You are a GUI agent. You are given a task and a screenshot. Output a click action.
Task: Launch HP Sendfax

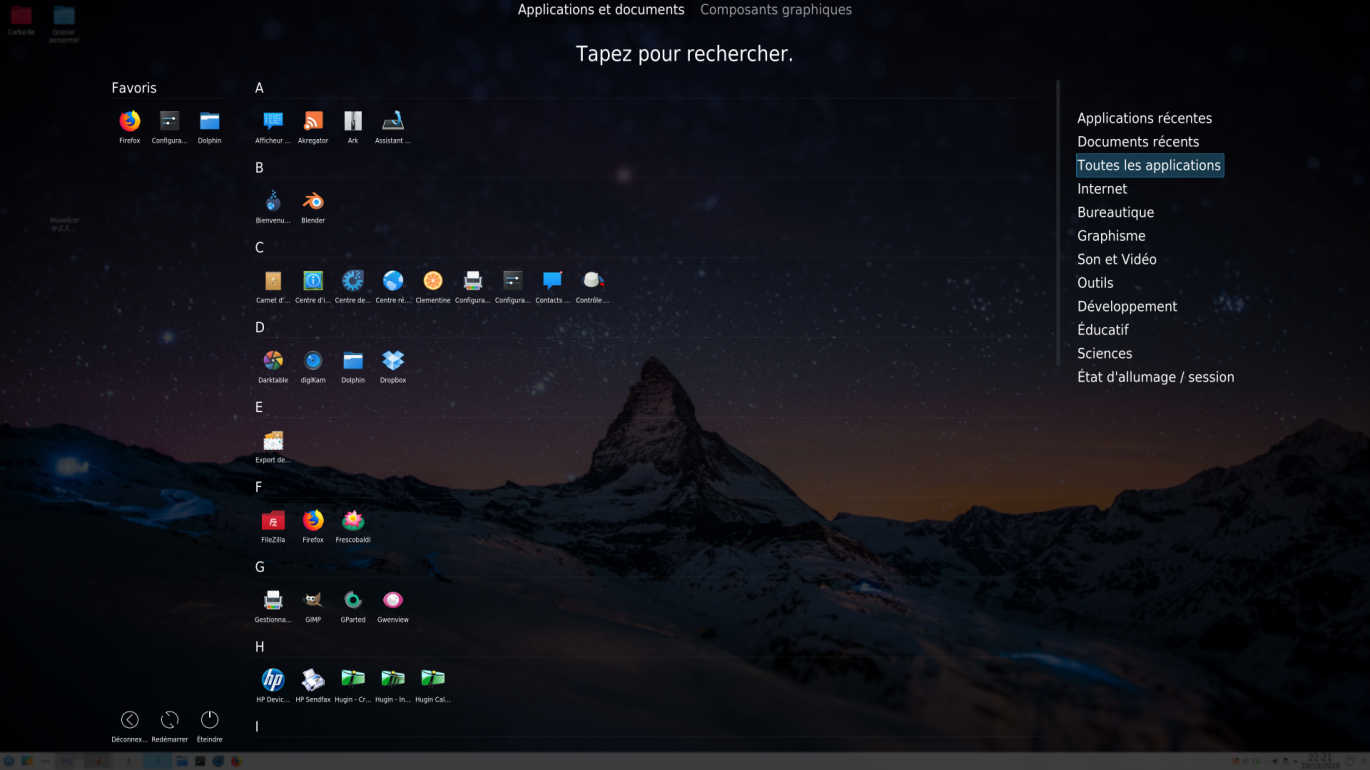pos(313,681)
